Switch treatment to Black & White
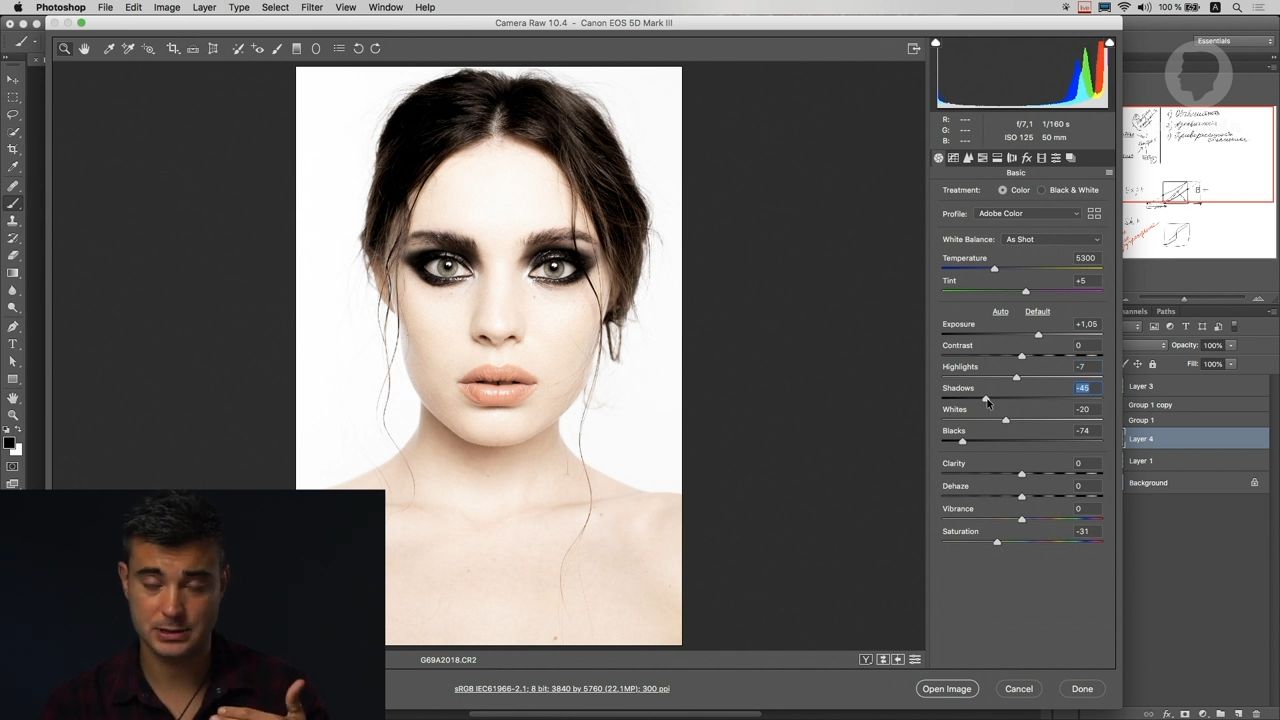Viewport: 1280px width, 720px height. coord(1043,190)
